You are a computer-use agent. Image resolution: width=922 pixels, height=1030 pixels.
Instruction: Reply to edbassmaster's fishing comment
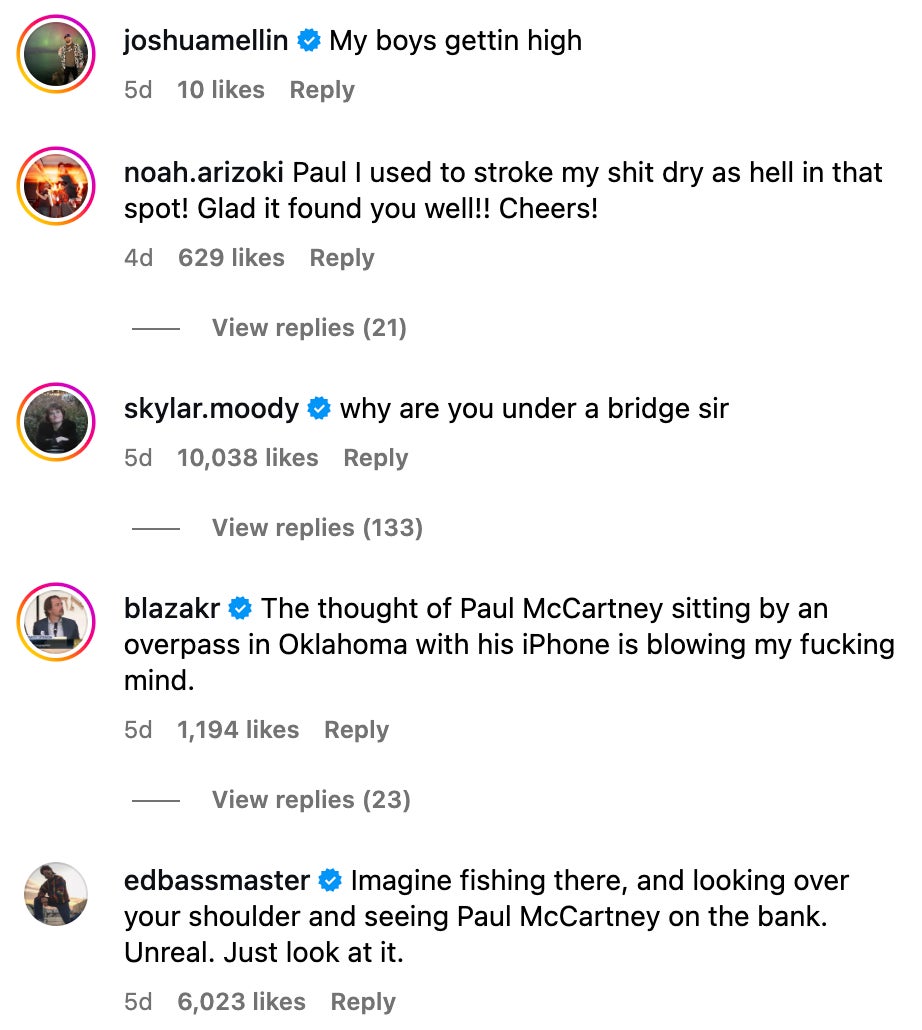coord(363,1002)
